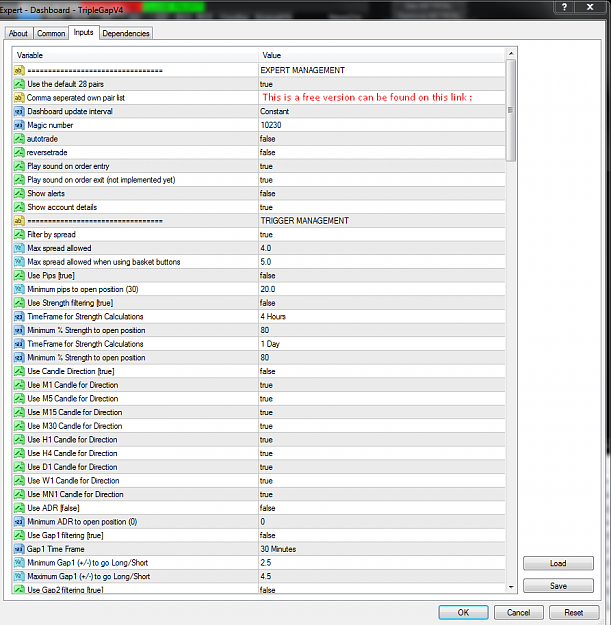This screenshot has width=611, height=625.
Task: Click the string icon beside 'Comma seperated own pair list'
Action: (x=19, y=98)
